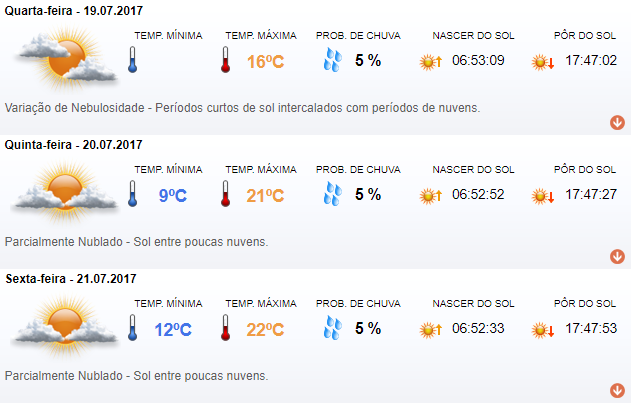Click the sunrise icon next to 06:53:09
Image resolution: width=631 pixels, height=407 pixels.
[431, 62]
